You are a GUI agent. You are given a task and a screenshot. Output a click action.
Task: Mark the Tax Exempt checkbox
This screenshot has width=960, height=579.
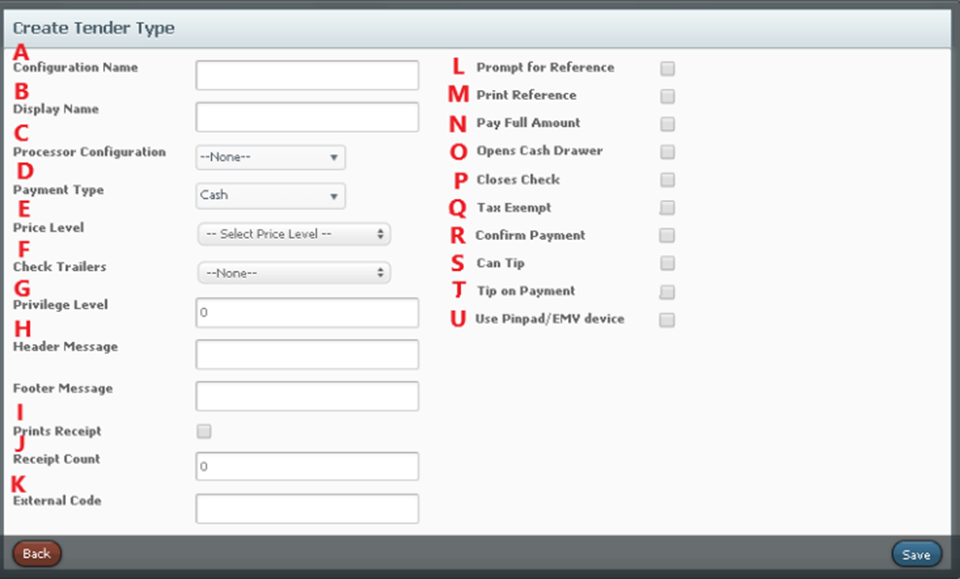(x=667, y=207)
